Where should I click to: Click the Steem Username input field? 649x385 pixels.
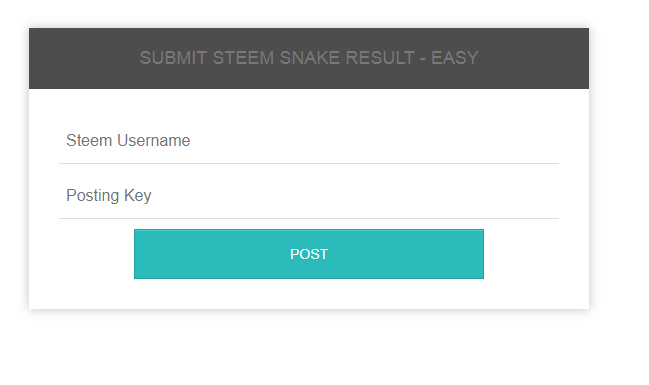[x=309, y=141]
